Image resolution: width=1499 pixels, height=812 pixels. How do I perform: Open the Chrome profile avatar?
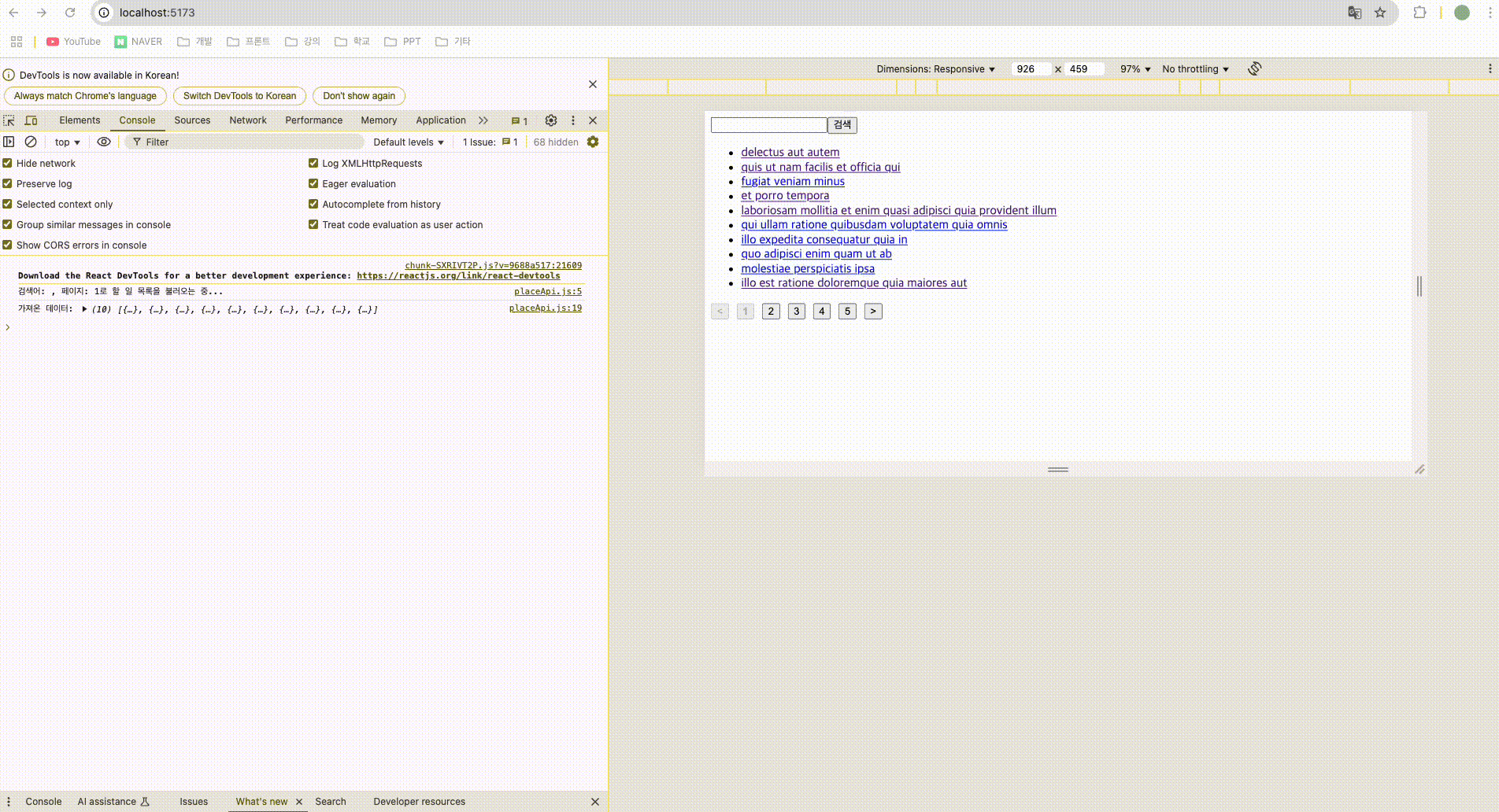pos(1462,13)
